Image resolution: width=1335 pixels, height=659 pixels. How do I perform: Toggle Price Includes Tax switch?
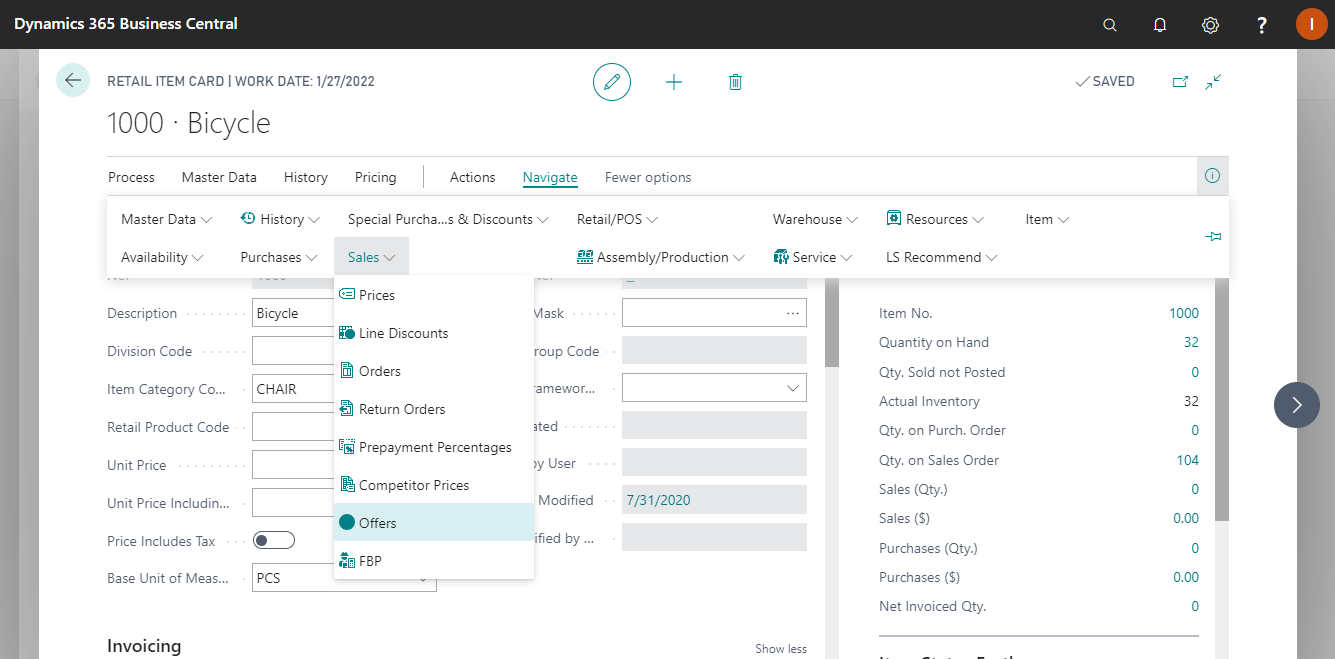(273, 541)
